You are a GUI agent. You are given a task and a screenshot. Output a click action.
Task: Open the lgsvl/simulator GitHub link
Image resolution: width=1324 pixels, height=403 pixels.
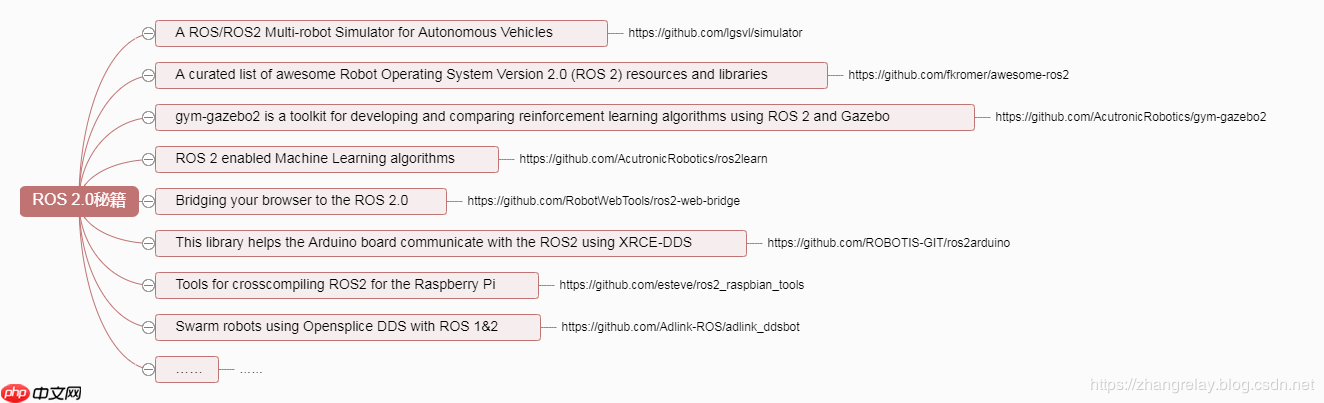pos(715,33)
